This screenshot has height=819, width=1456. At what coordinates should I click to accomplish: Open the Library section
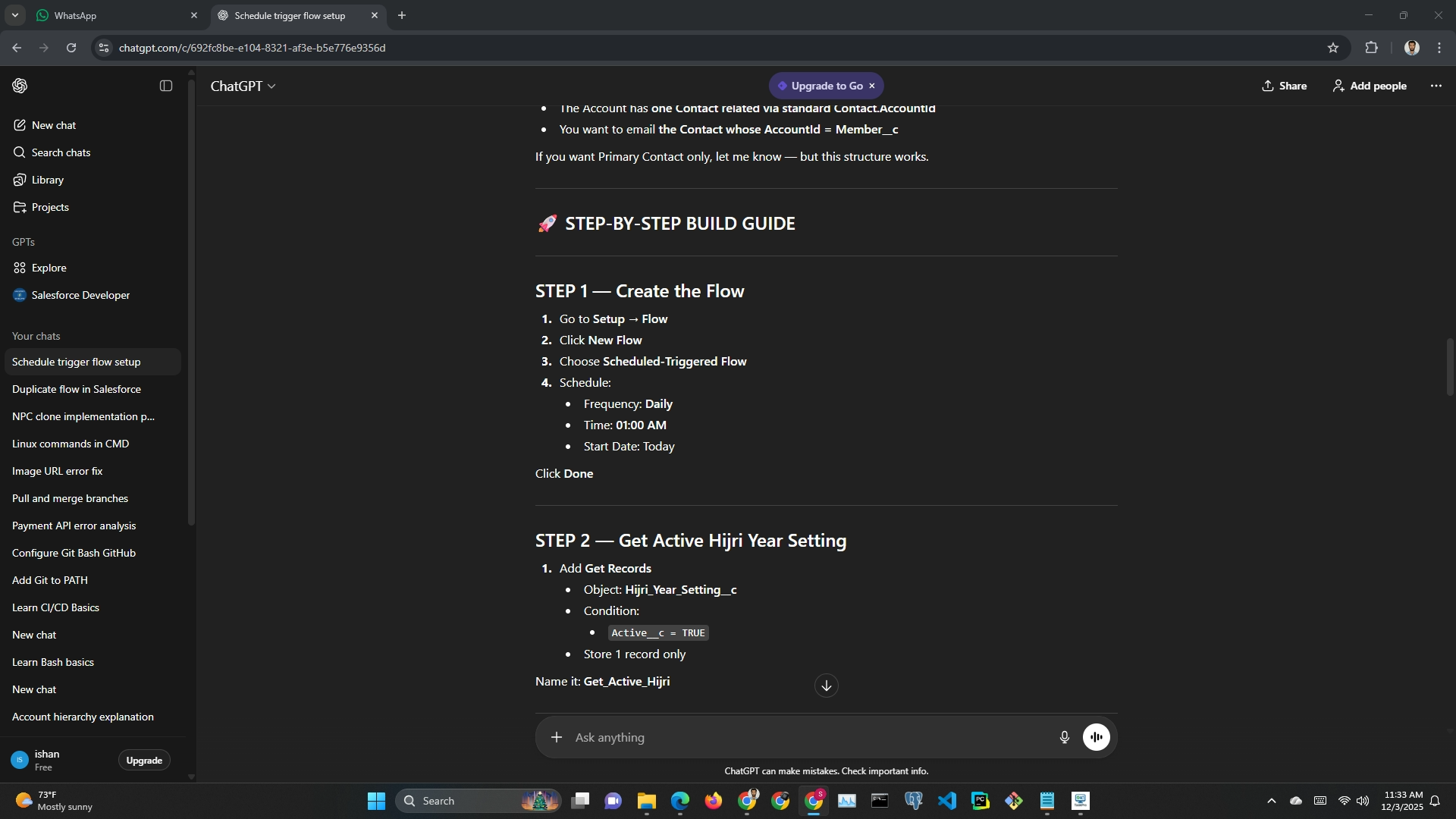(x=47, y=180)
